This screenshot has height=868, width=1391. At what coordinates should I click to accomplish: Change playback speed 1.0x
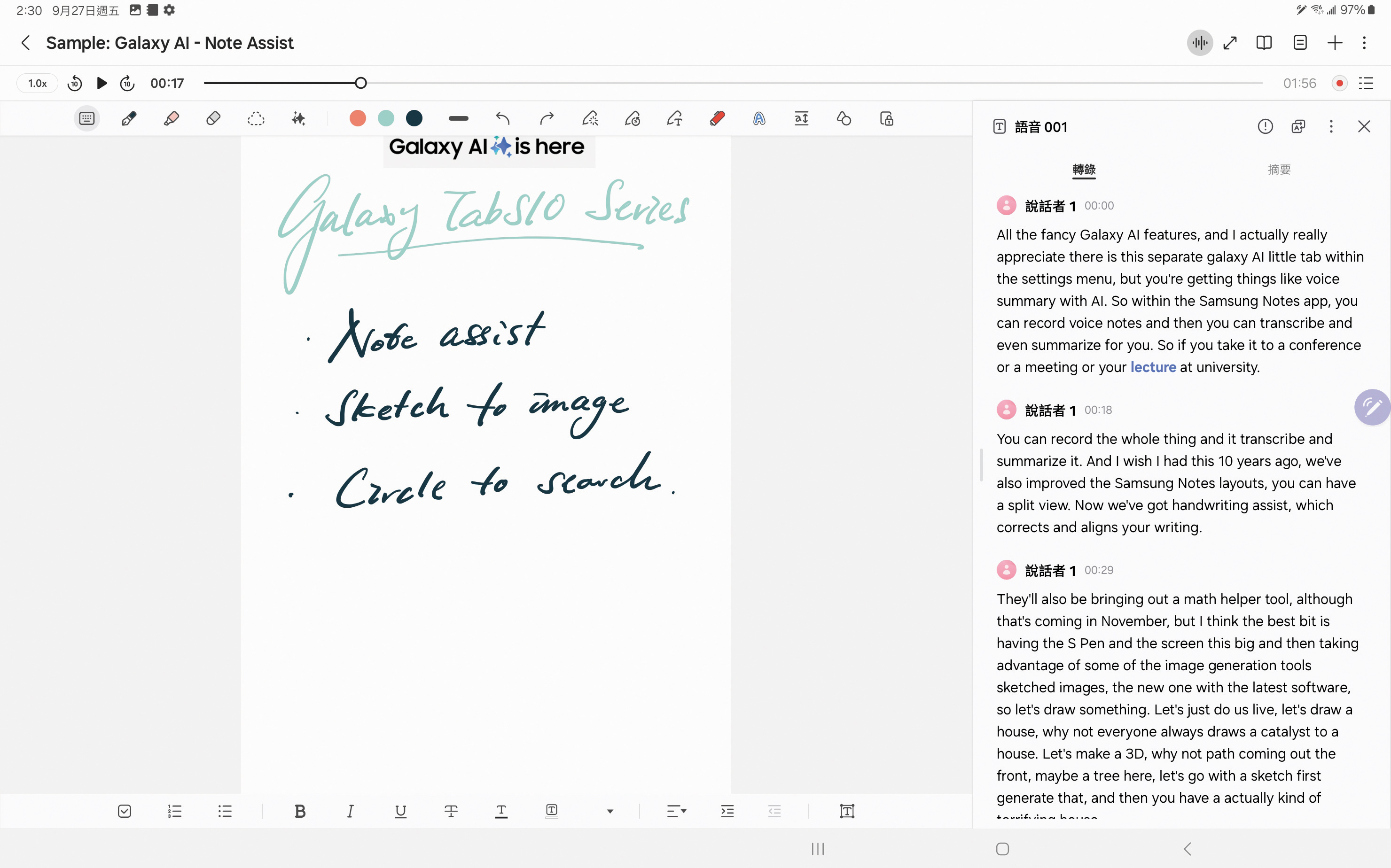37,83
